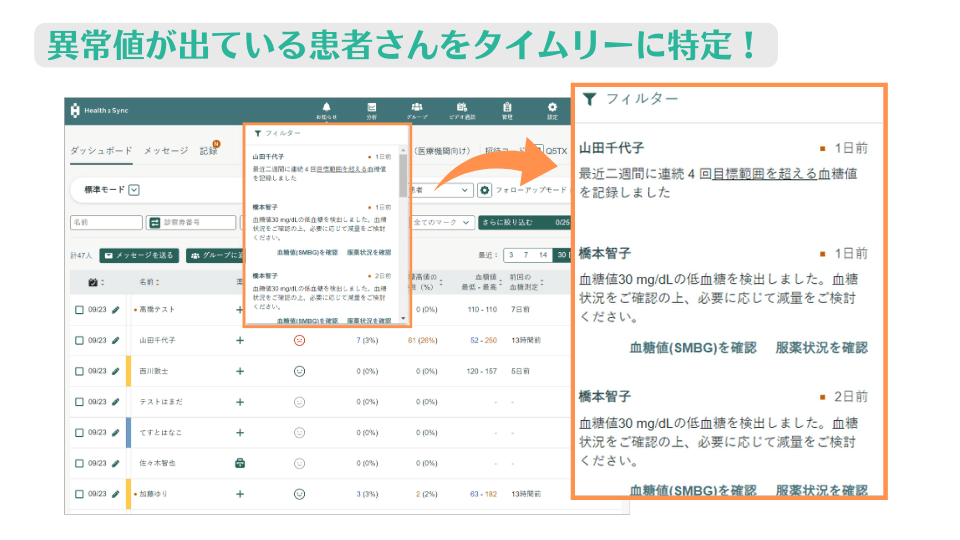Screen dimensions: 960x540
Task: Open the 管理 icon in header
Action: (x=508, y=108)
